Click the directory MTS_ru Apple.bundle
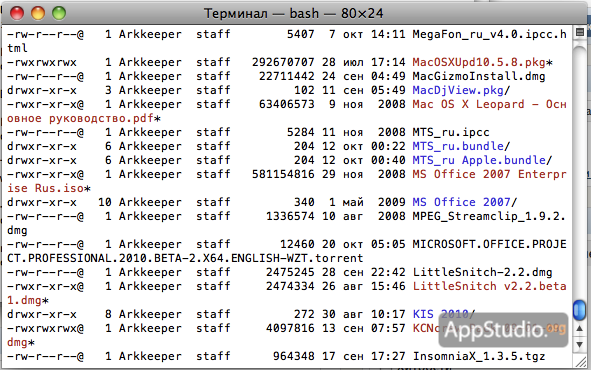The height and width of the screenshot is (370, 591). pos(479,160)
